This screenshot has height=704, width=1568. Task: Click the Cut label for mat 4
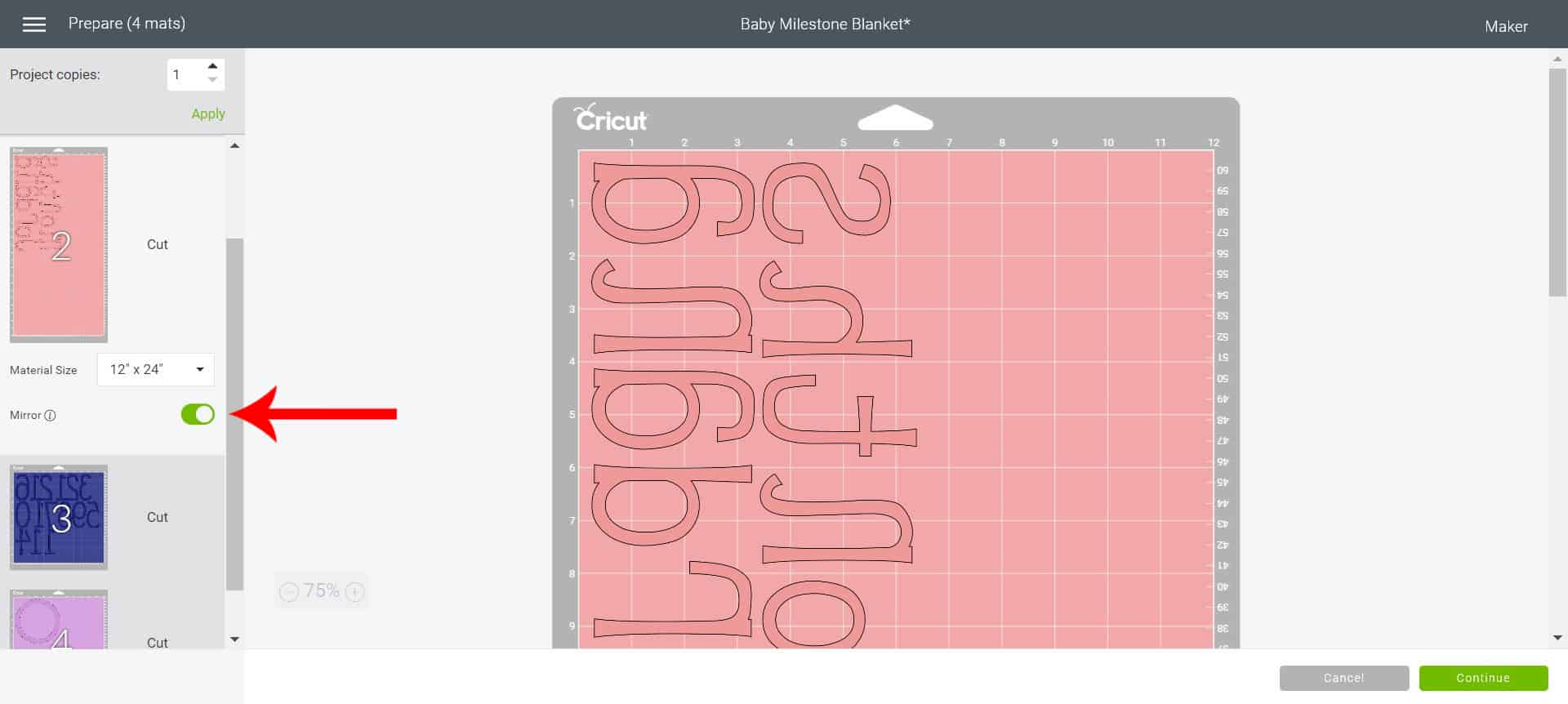point(158,643)
